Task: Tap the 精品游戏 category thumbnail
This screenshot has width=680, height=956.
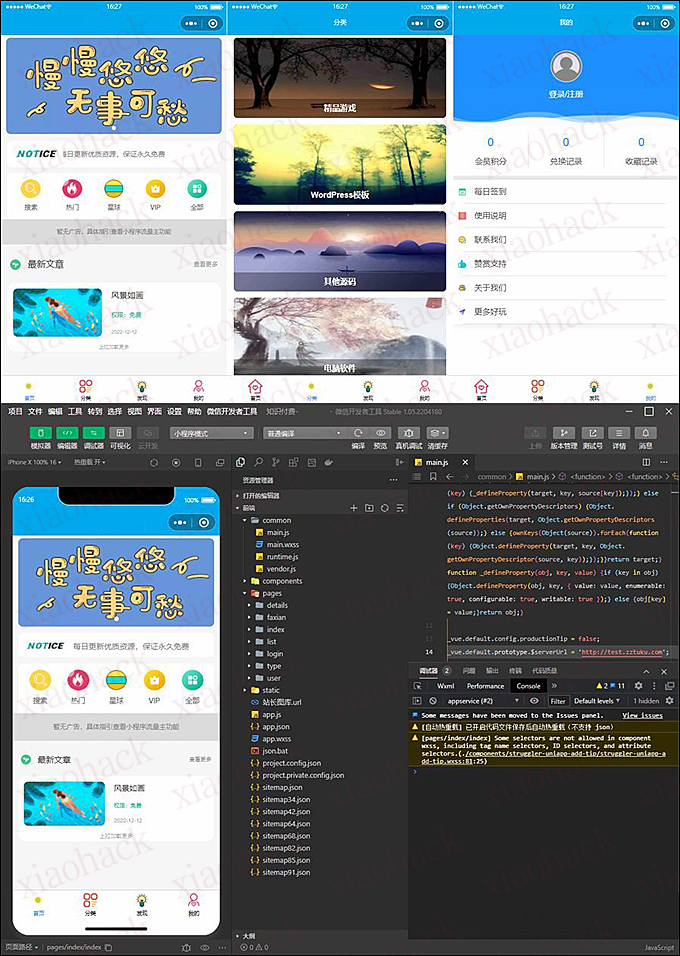Action: click(340, 77)
